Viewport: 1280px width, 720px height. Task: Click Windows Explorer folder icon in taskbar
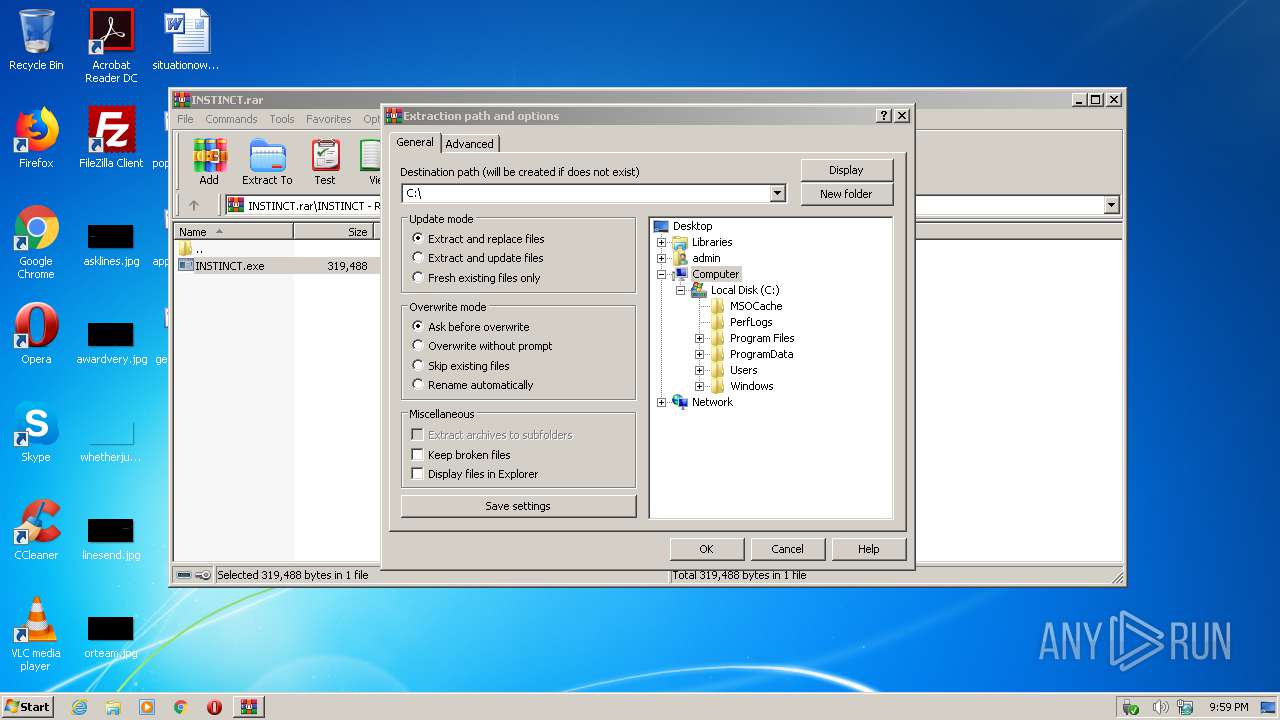tap(113, 707)
